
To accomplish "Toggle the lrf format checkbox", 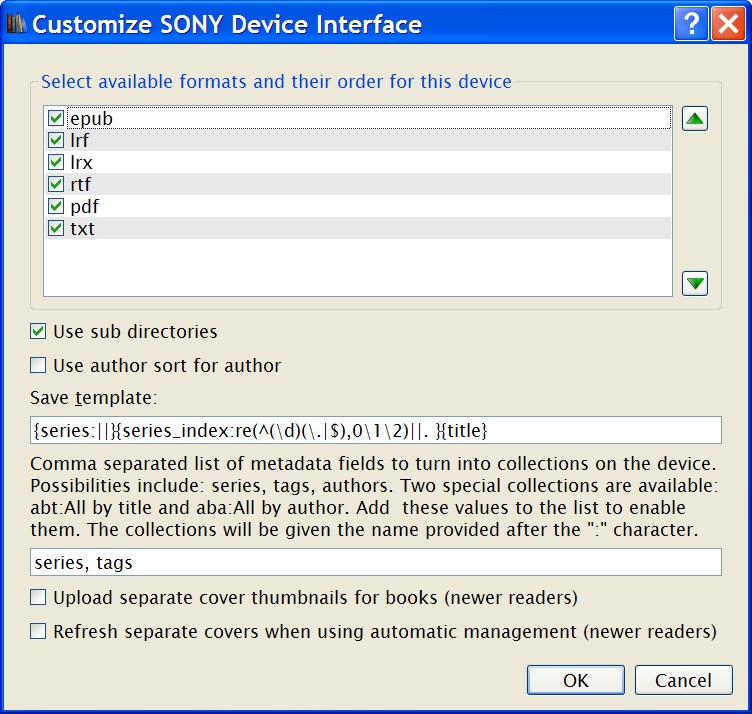I will coord(56,141).
